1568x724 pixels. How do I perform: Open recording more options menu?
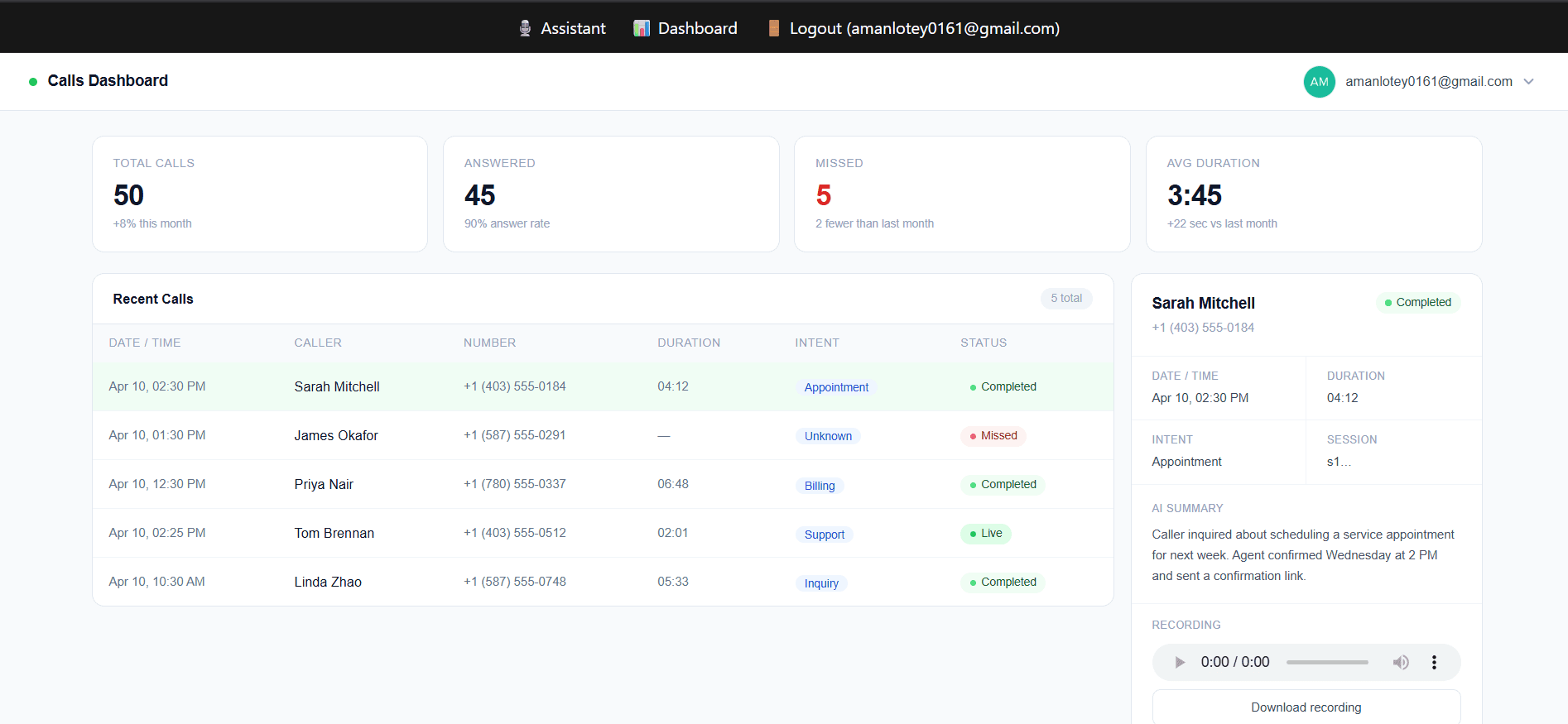click(x=1434, y=662)
